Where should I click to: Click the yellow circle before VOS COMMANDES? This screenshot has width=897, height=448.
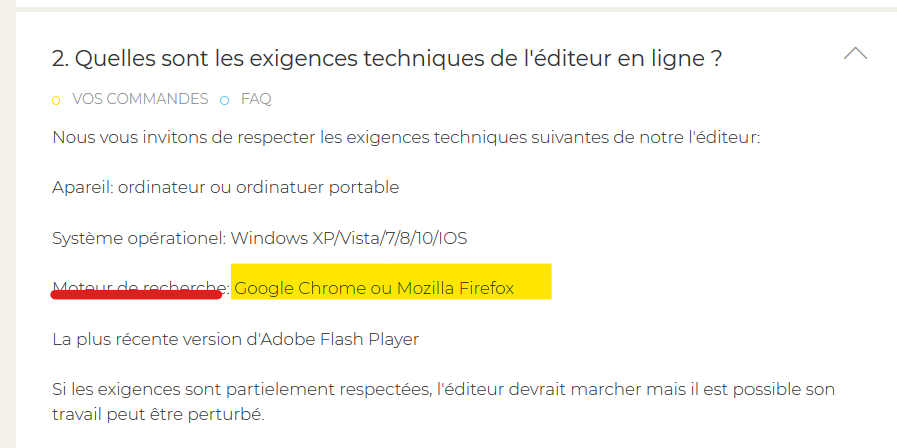57,100
